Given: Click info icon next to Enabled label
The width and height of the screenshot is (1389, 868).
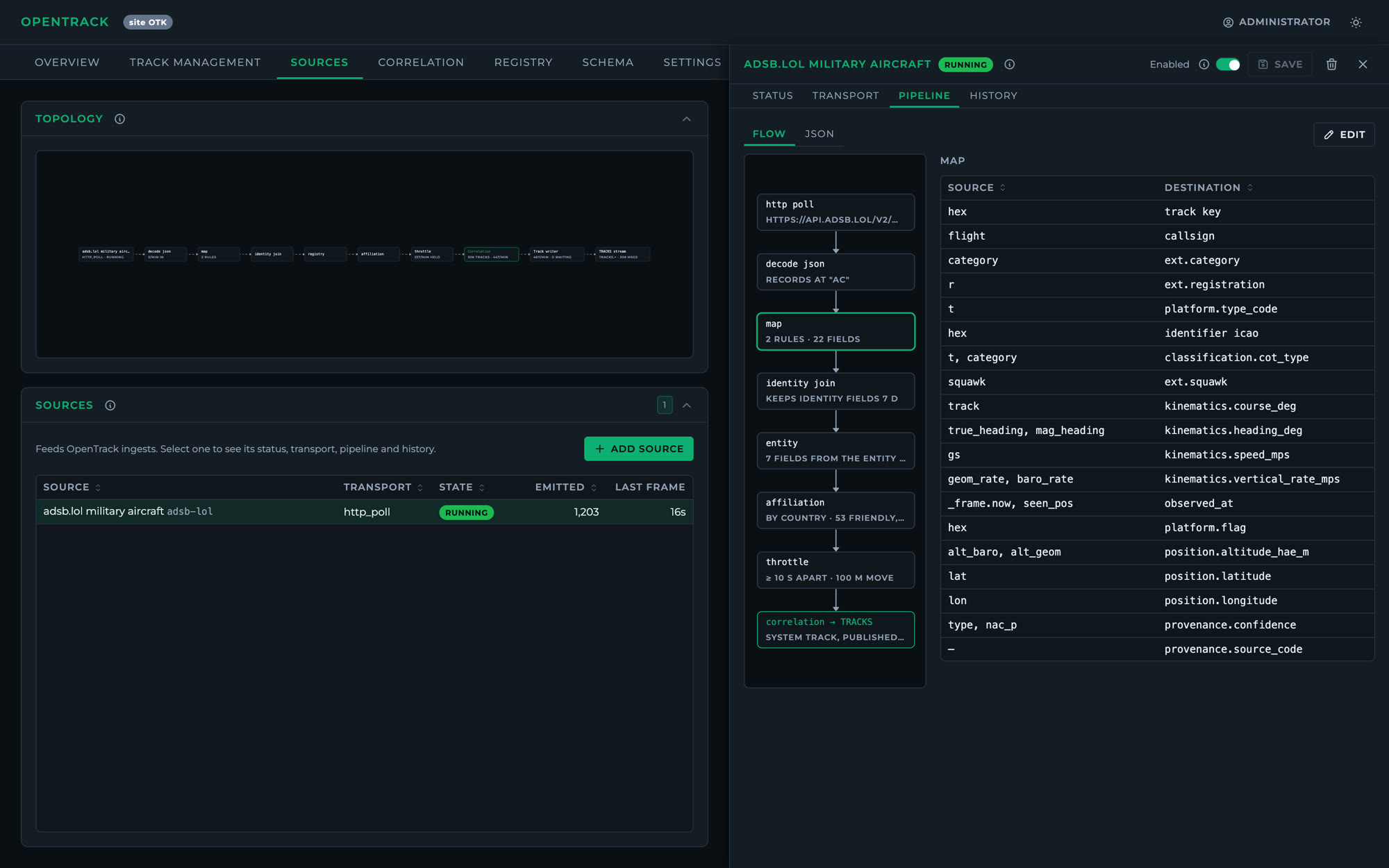Looking at the screenshot, I should pyautogui.click(x=1204, y=65).
